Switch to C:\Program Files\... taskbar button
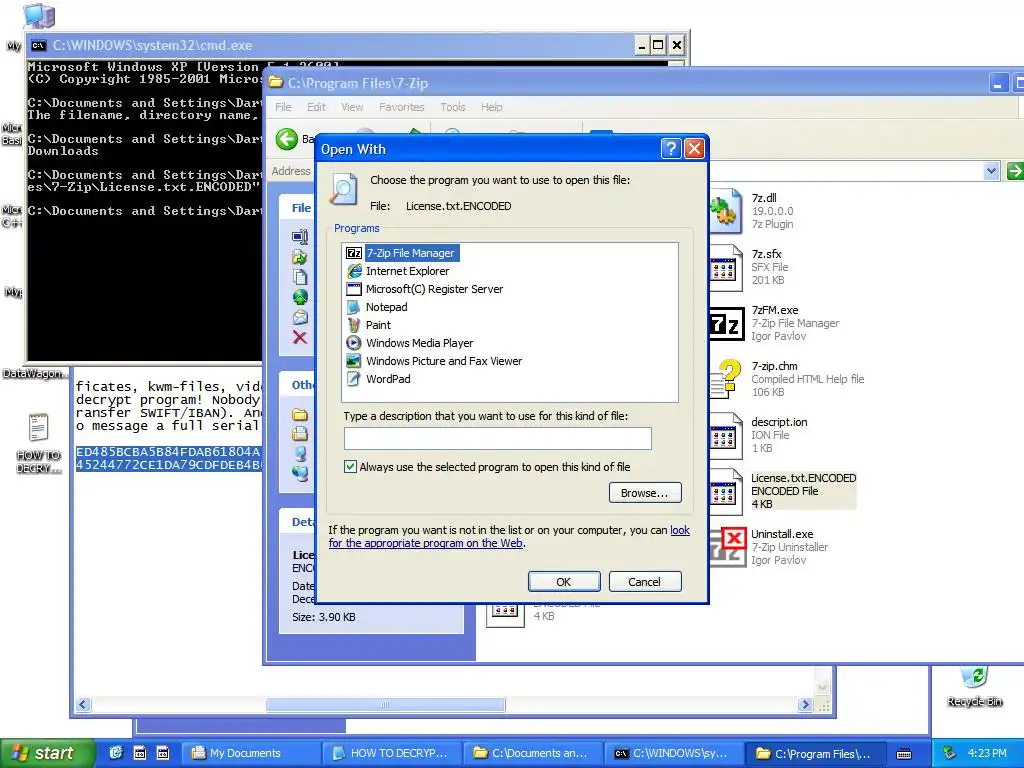1024x768 pixels. 814,753
